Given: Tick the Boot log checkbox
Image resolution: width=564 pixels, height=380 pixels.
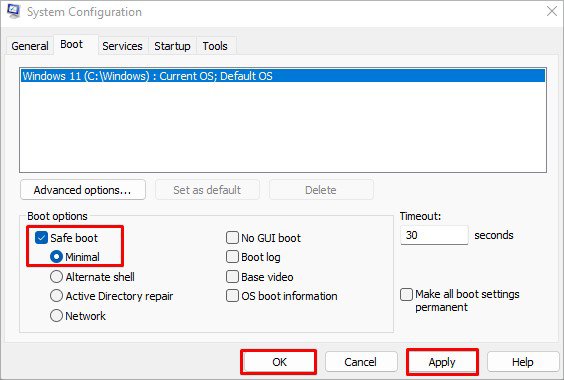Looking at the screenshot, I should click(x=232, y=257).
